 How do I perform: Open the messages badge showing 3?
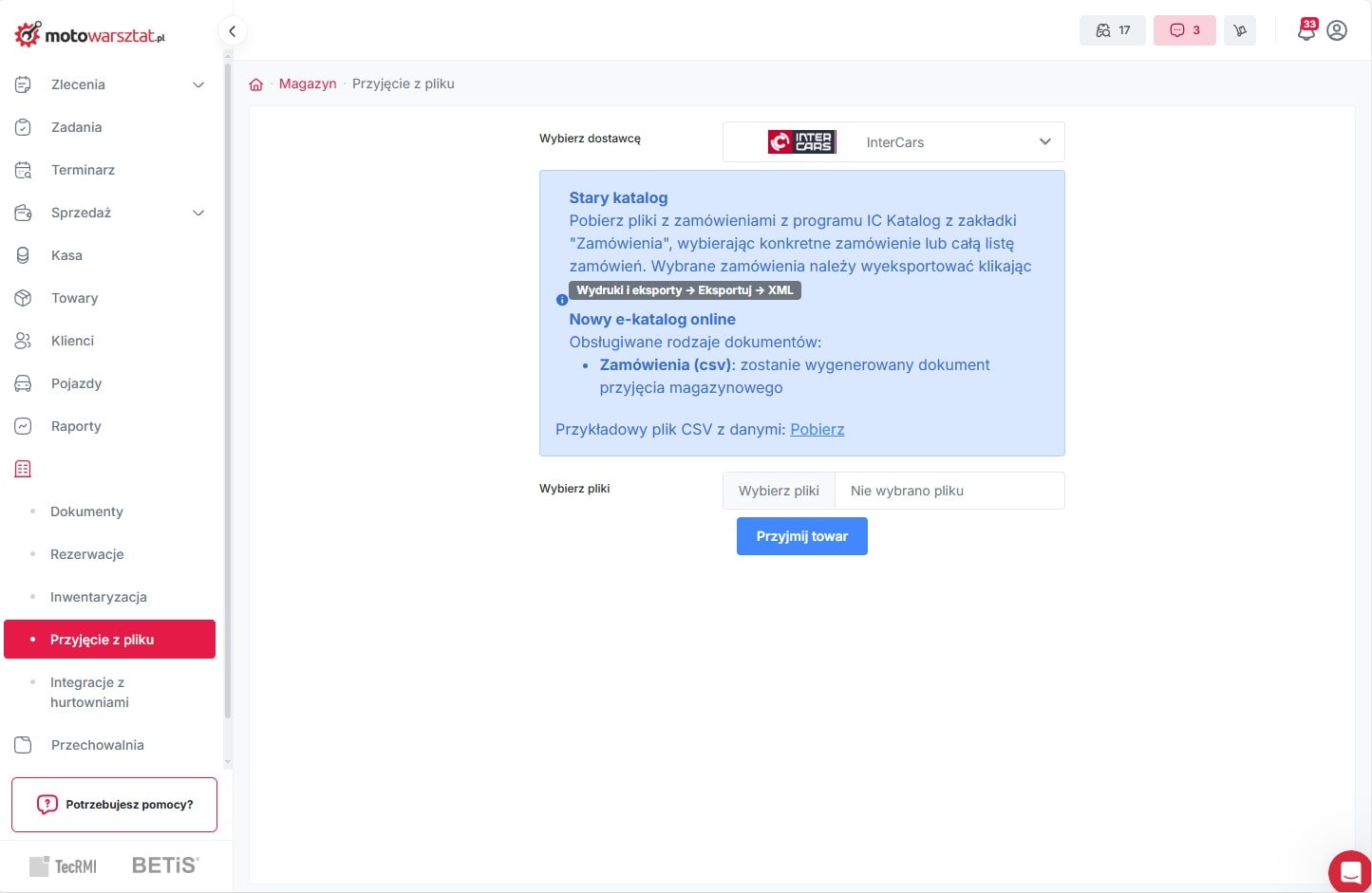pos(1184,30)
